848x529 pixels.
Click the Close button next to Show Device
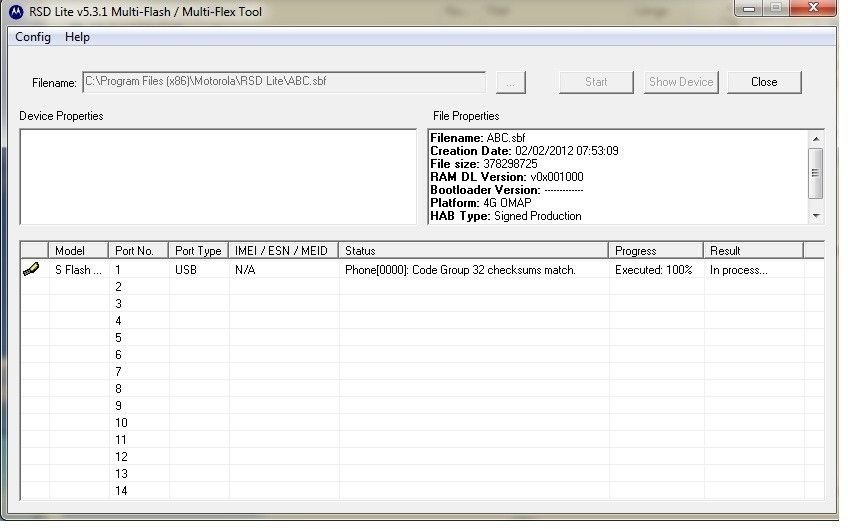[764, 82]
